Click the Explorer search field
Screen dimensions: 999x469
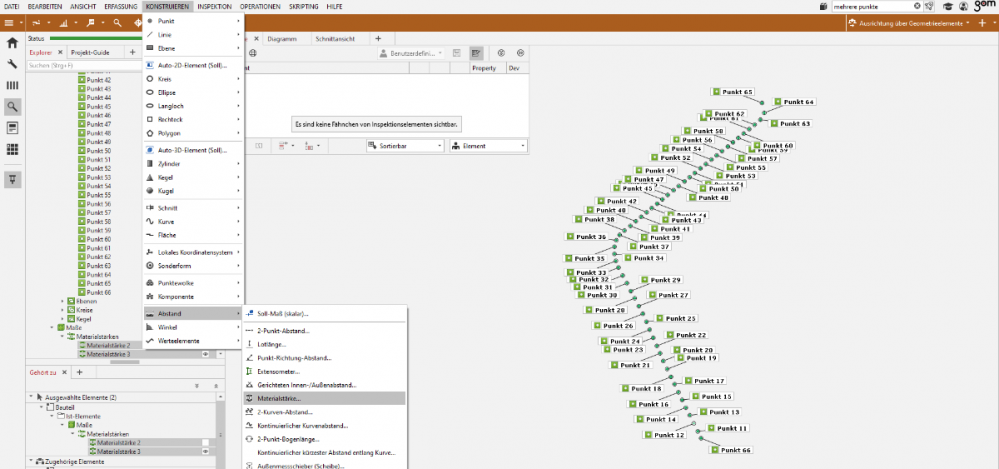coord(80,66)
